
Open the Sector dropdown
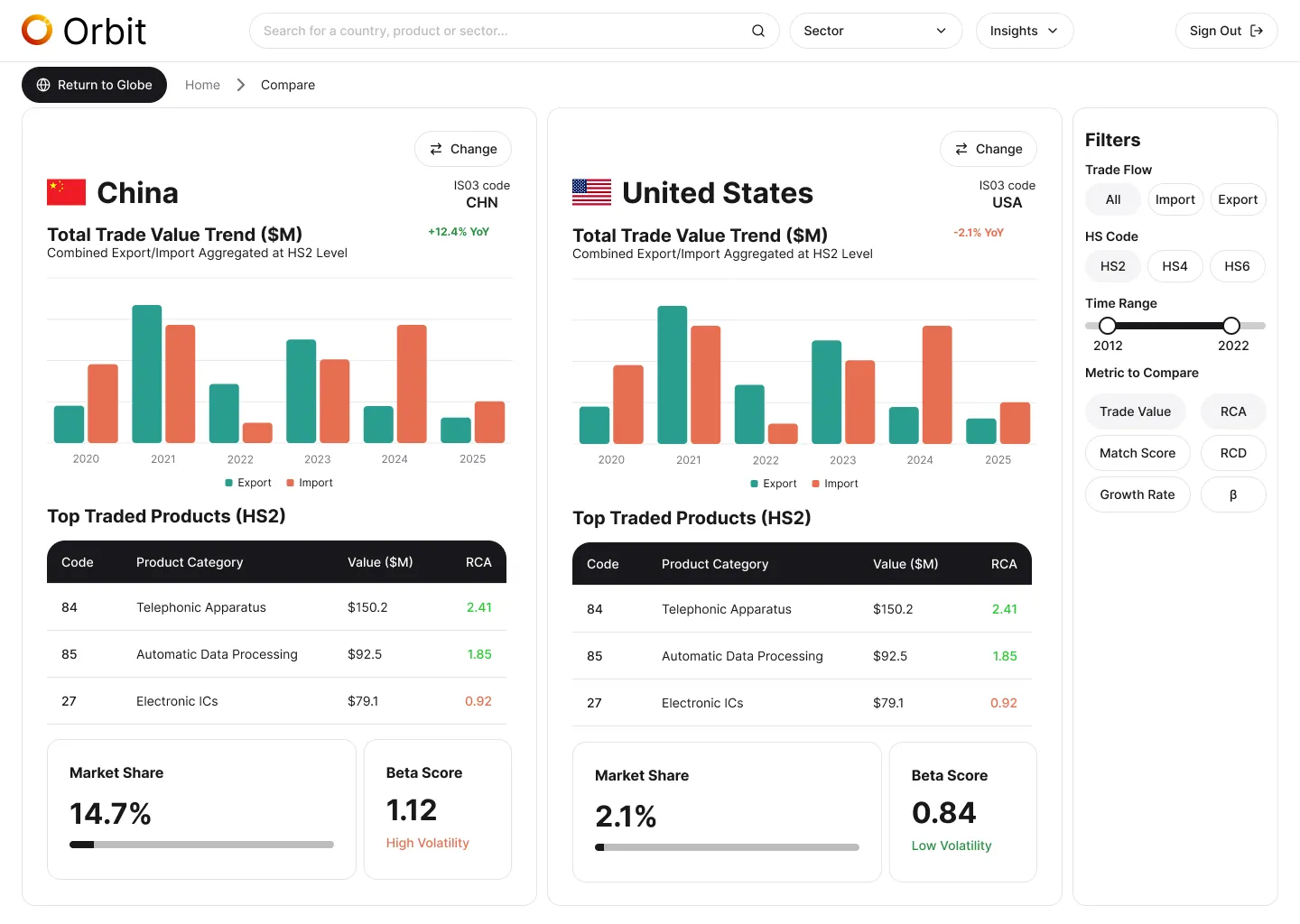pyautogui.click(x=876, y=31)
